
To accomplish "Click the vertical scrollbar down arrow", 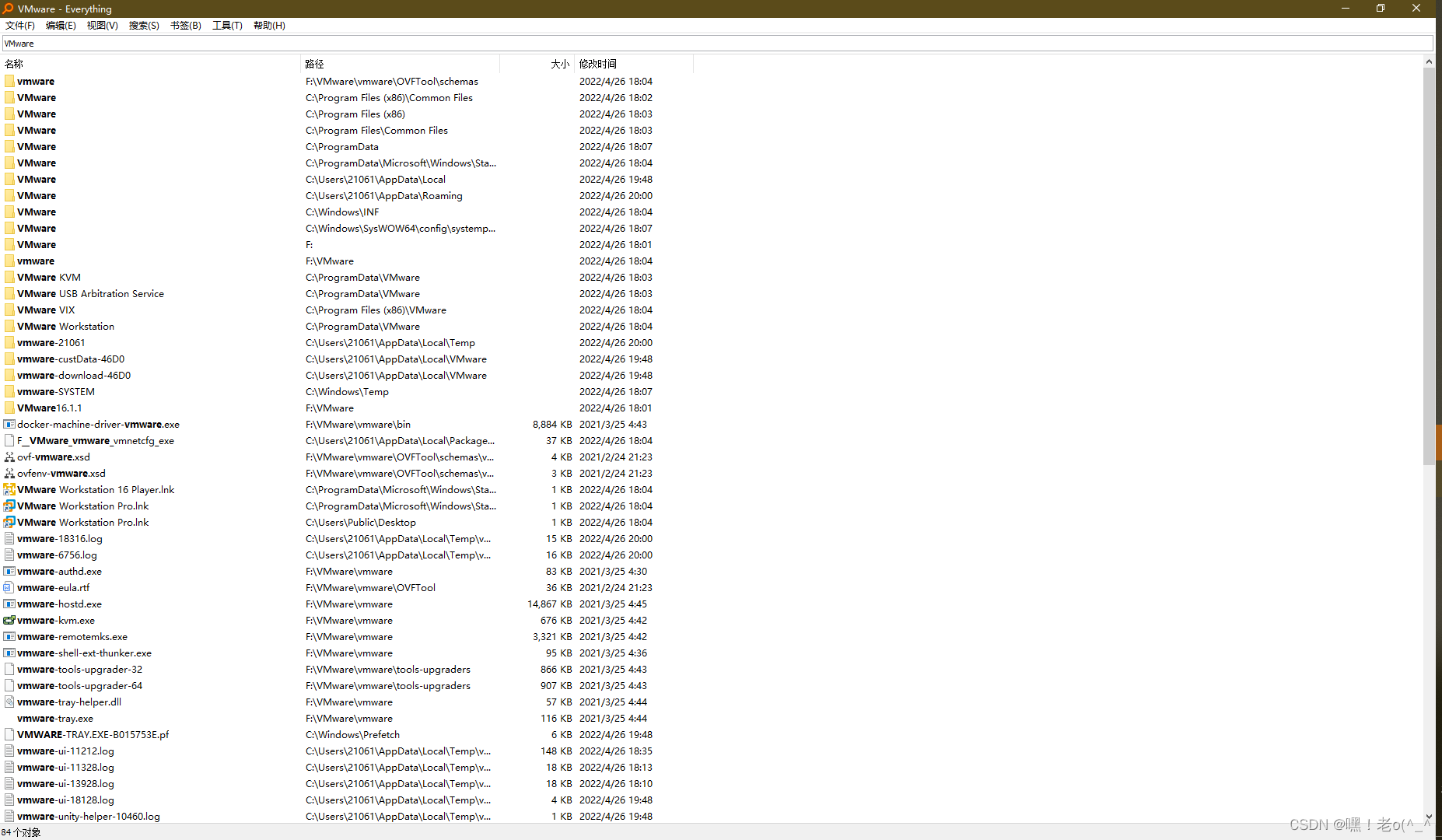I will [1429, 817].
